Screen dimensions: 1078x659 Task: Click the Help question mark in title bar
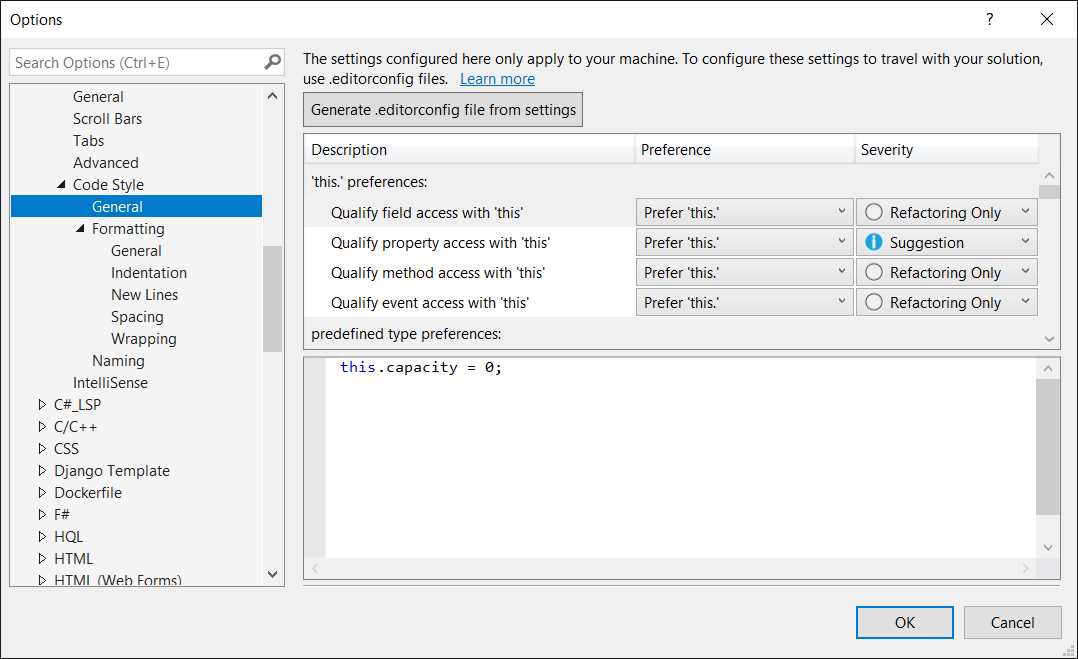tap(989, 19)
